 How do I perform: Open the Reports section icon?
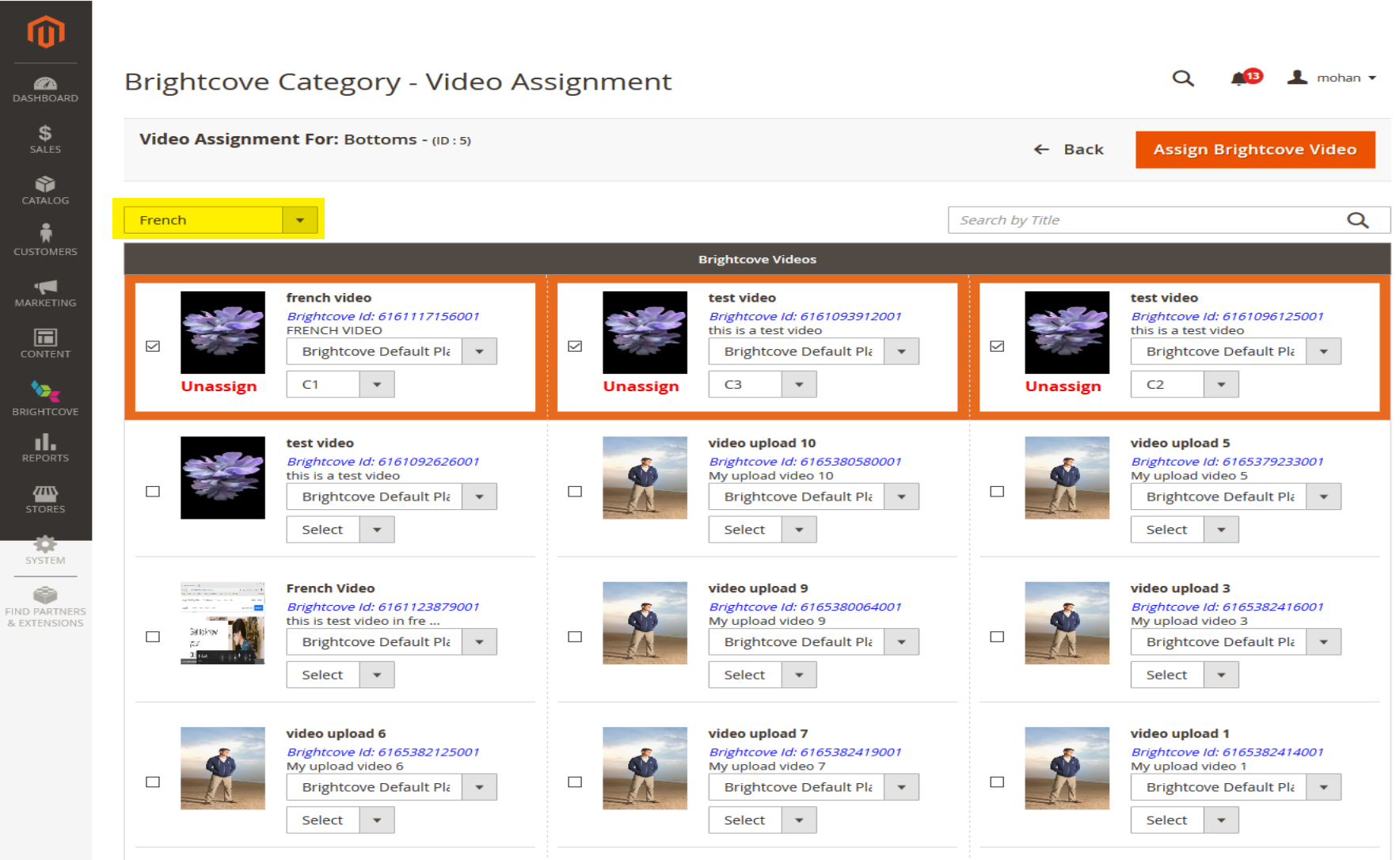45,442
